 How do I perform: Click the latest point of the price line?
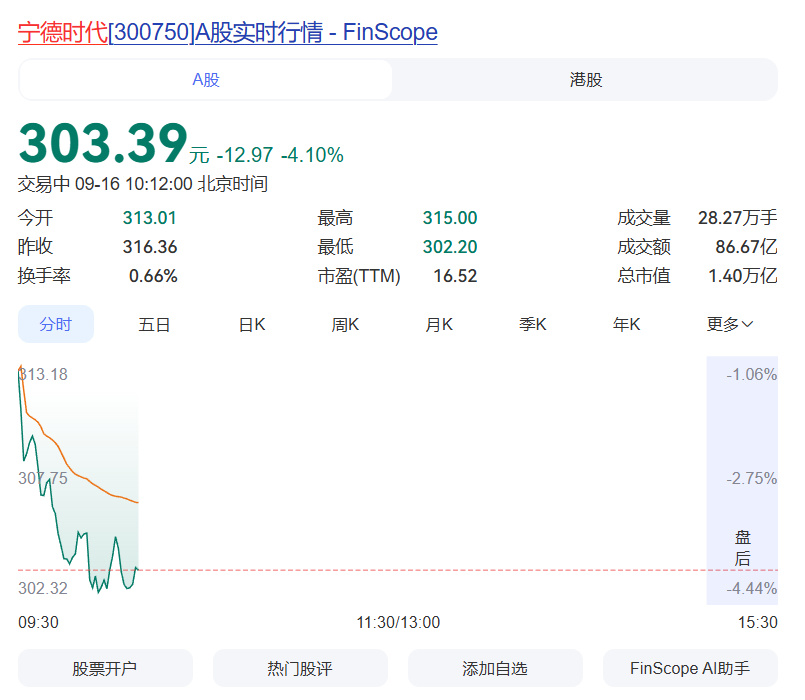137,569
